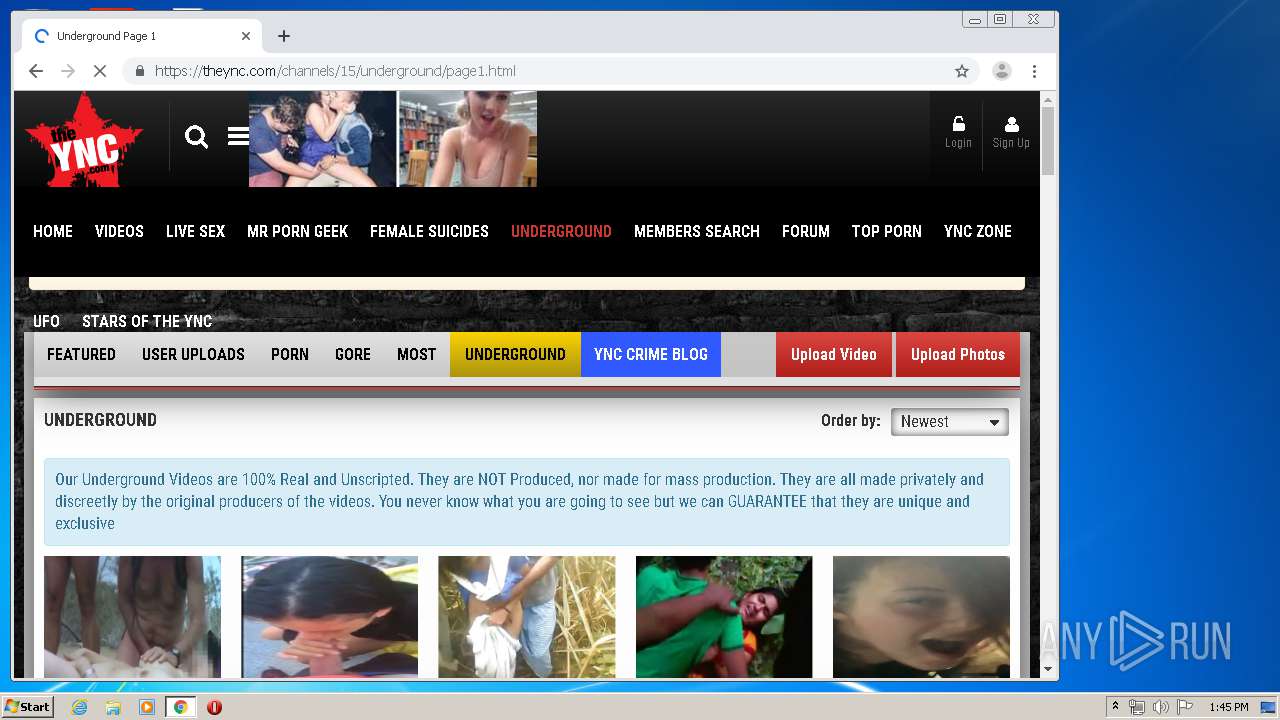Click the UFO link

tap(46, 321)
